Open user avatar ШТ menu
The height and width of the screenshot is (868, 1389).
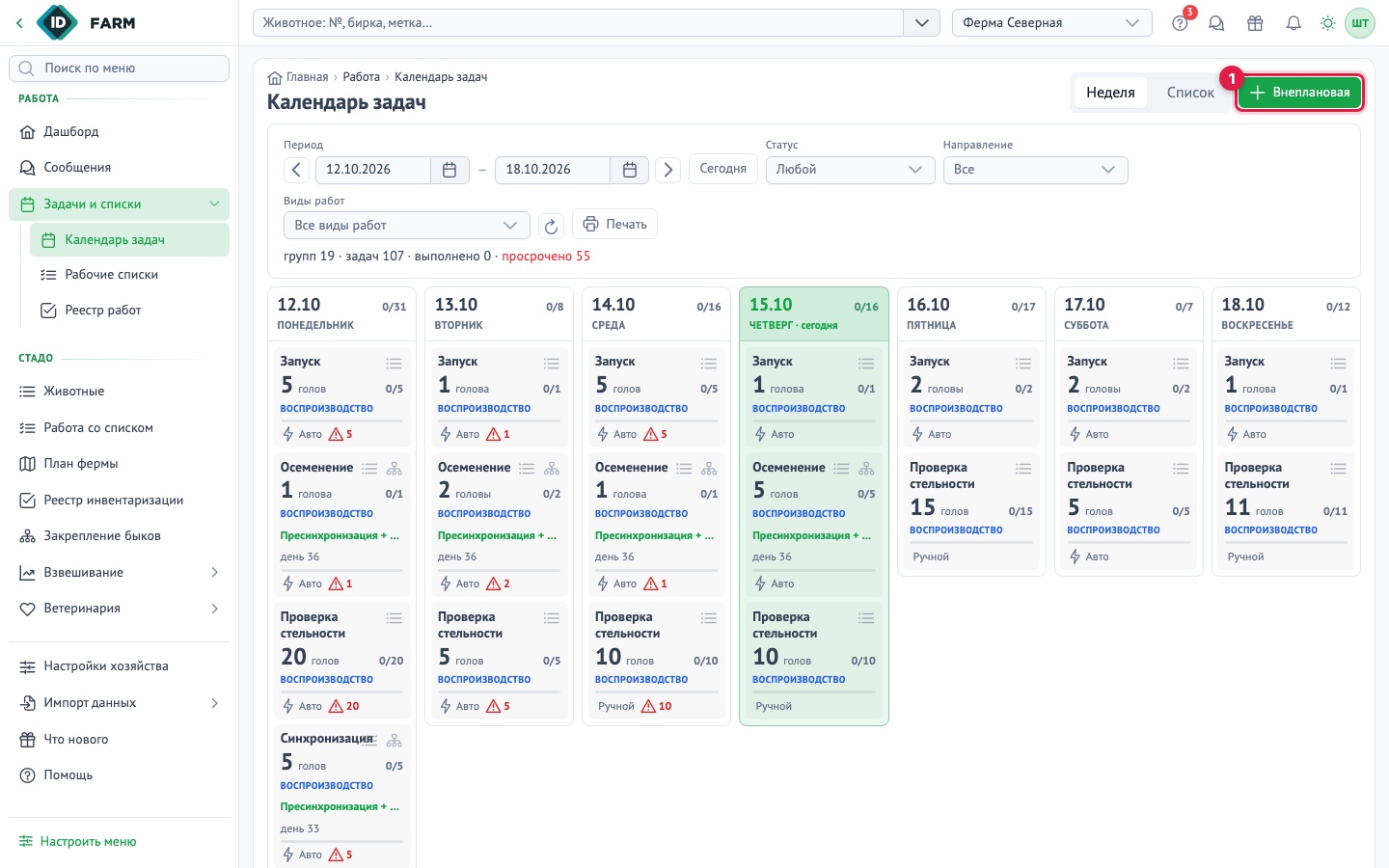pyautogui.click(x=1360, y=23)
